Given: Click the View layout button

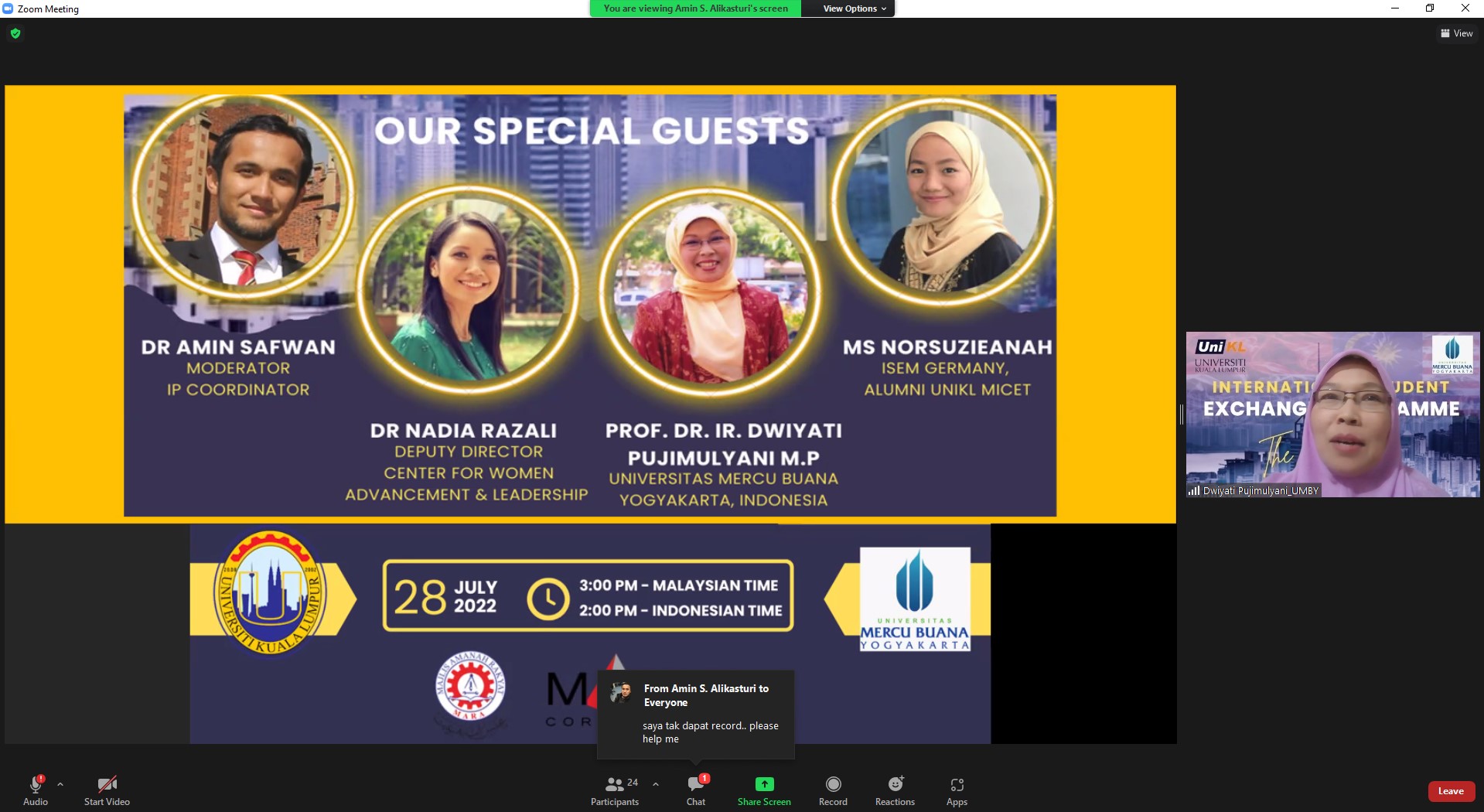Looking at the screenshot, I should click(x=1456, y=33).
